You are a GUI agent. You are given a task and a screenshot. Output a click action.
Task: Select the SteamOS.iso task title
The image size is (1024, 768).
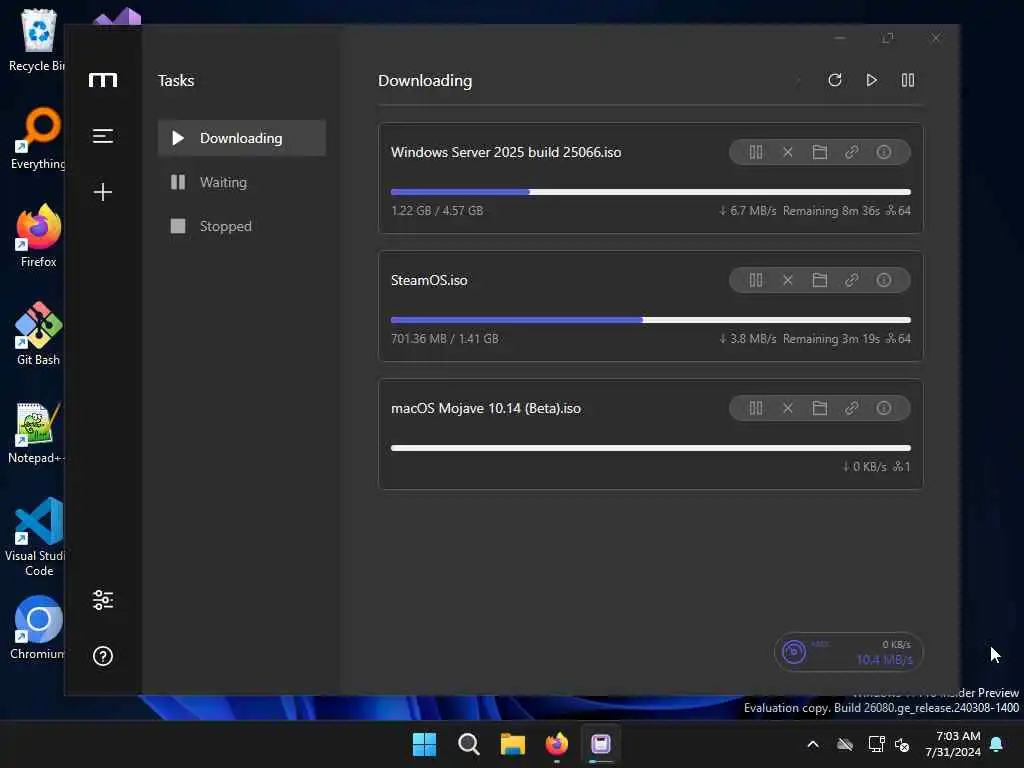pyautogui.click(x=429, y=280)
